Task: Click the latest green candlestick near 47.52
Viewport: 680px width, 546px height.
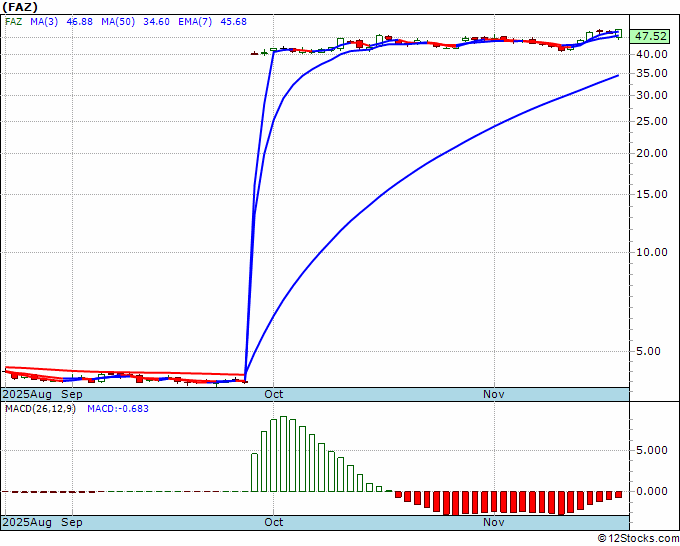Action: pos(618,33)
